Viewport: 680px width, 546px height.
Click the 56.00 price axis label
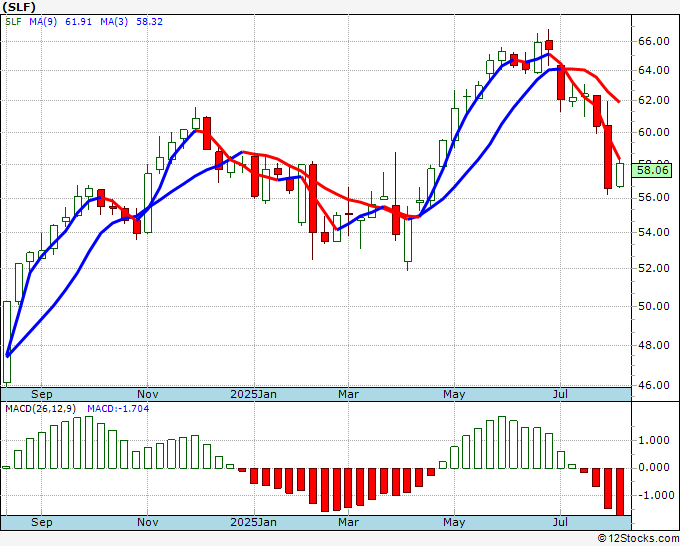click(x=654, y=198)
